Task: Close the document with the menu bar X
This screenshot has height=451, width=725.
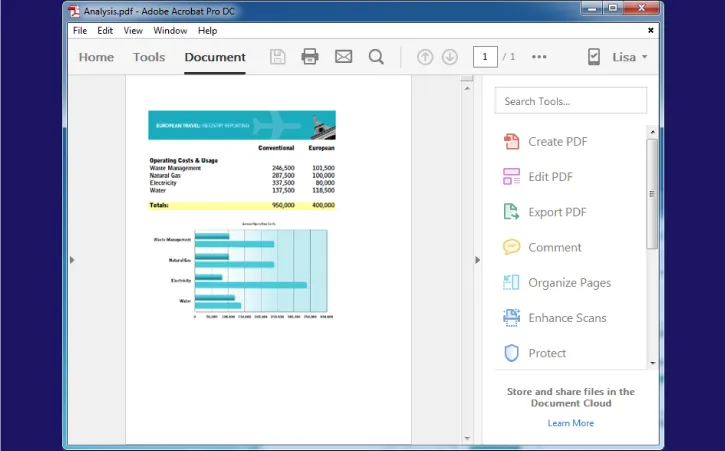Action: [x=651, y=31]
